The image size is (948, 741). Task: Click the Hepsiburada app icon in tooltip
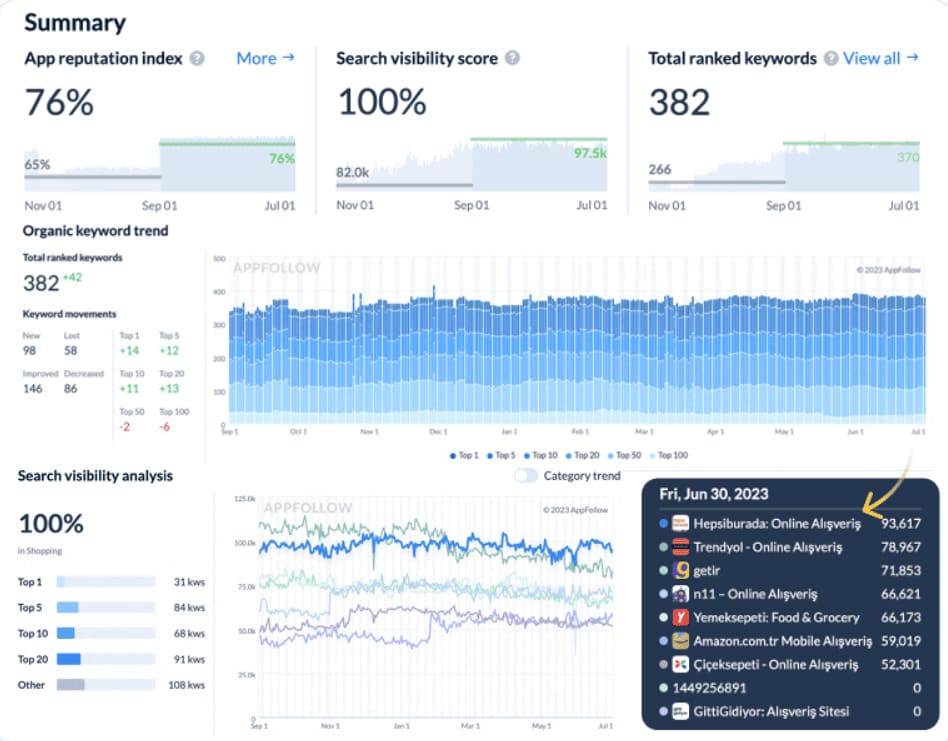(x=681, y=523)
